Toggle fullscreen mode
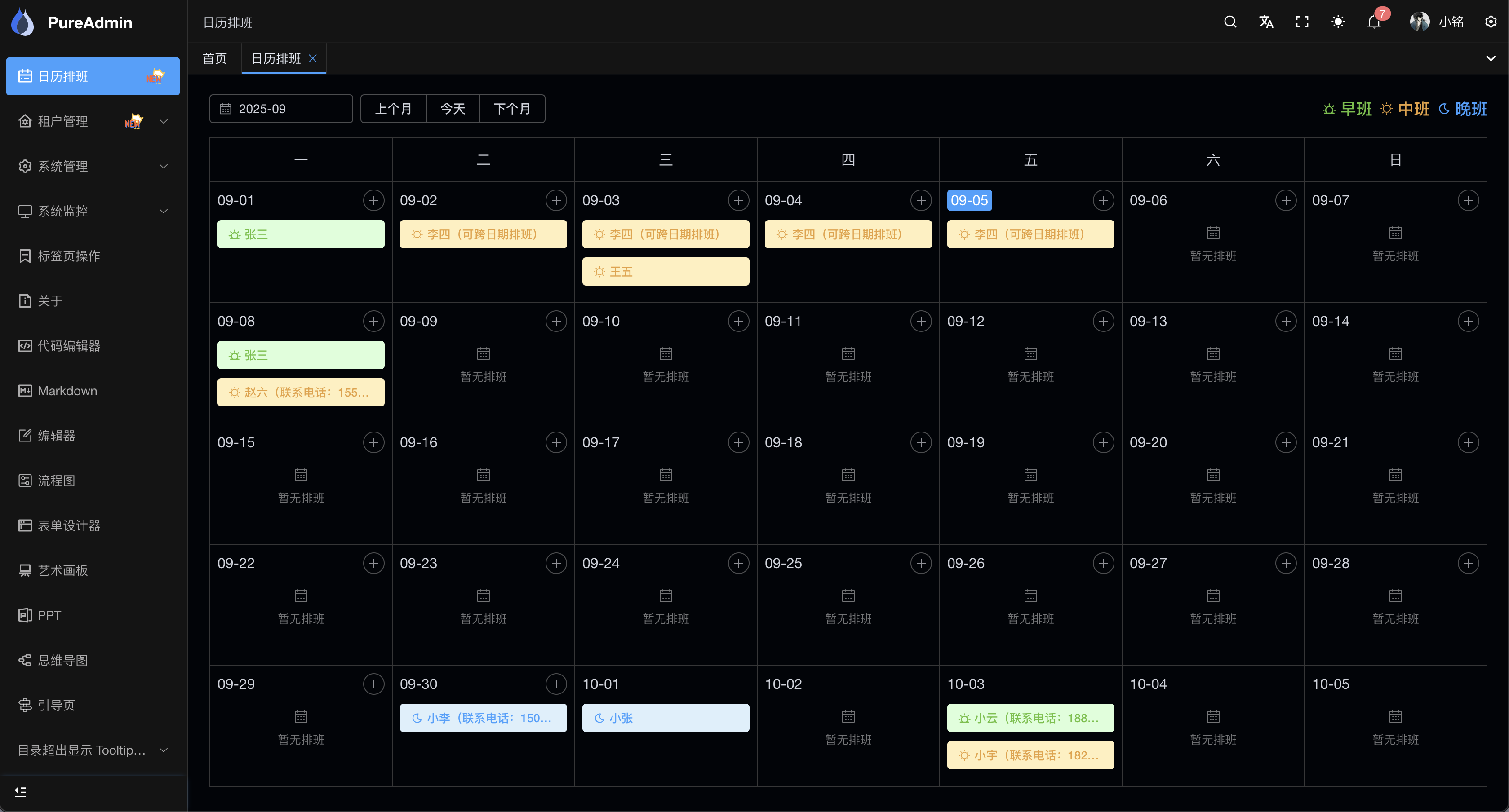Viewport: 1509px width, 812px height. pos(1302,22)
